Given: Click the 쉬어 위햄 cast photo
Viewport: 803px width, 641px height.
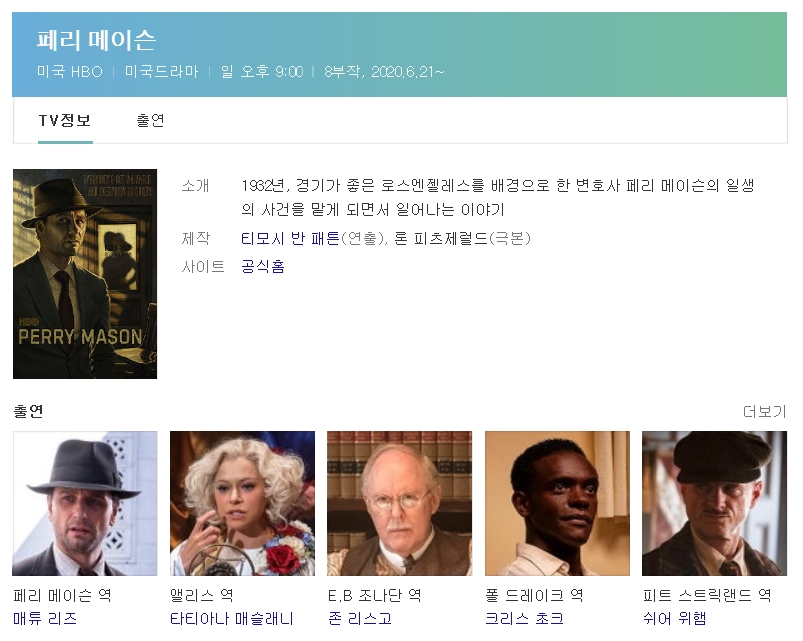Looking at the screenshot, I should [x=714, y=503].
